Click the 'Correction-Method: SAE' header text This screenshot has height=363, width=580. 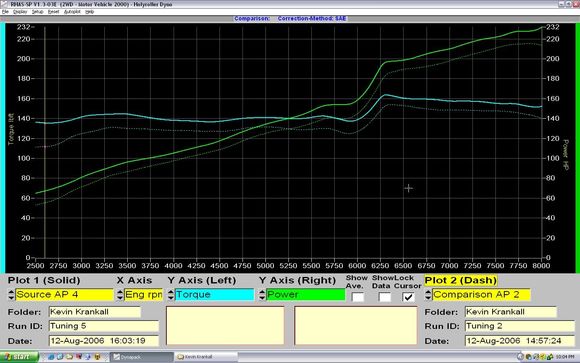click(312, 19)
